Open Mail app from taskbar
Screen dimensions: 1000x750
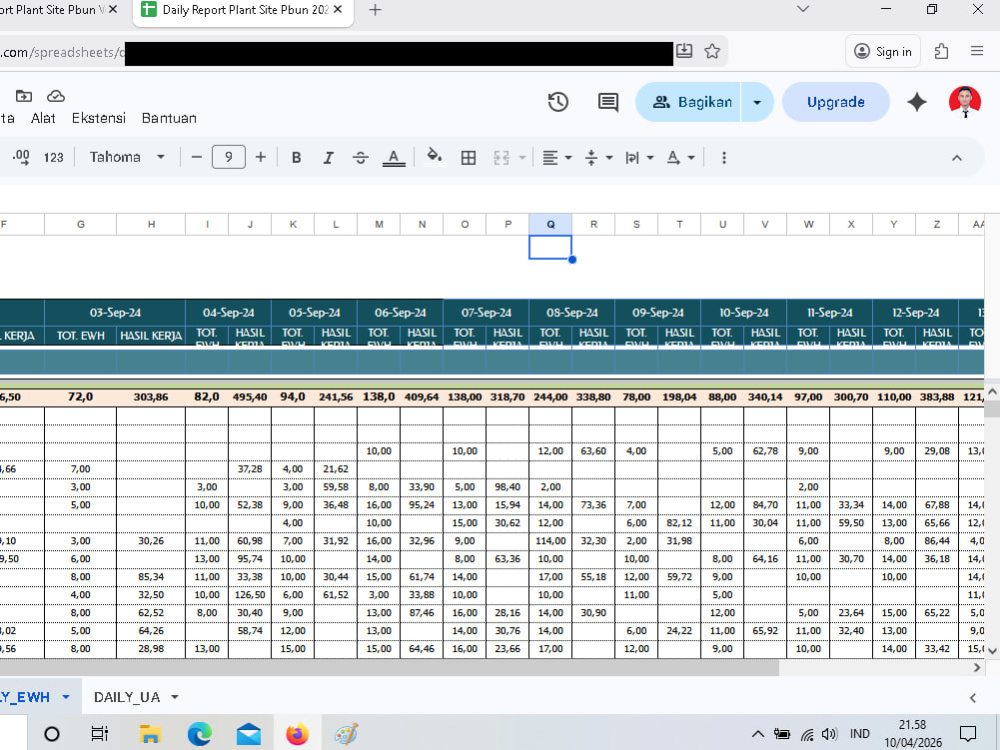(x=249, y=734)
